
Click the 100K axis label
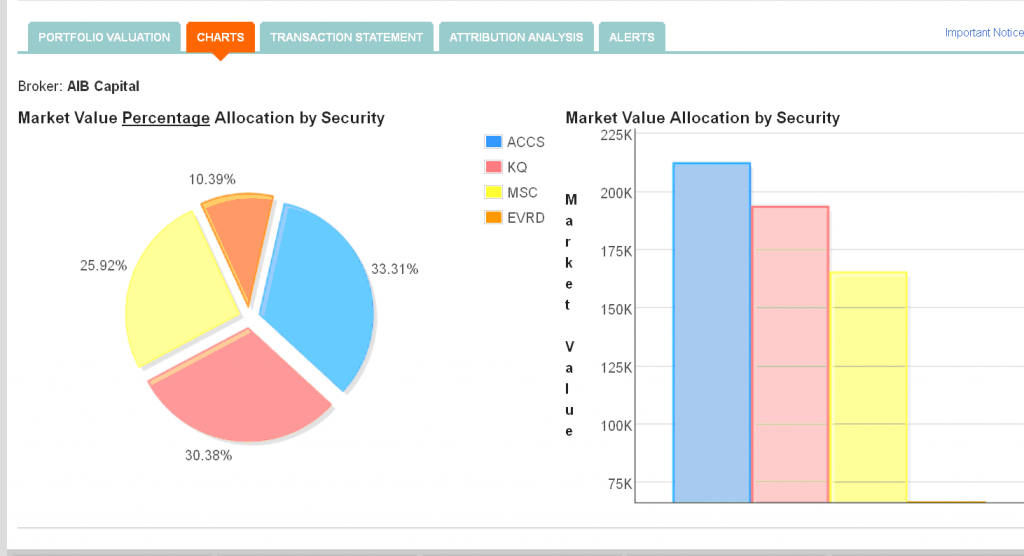point(616,426)
